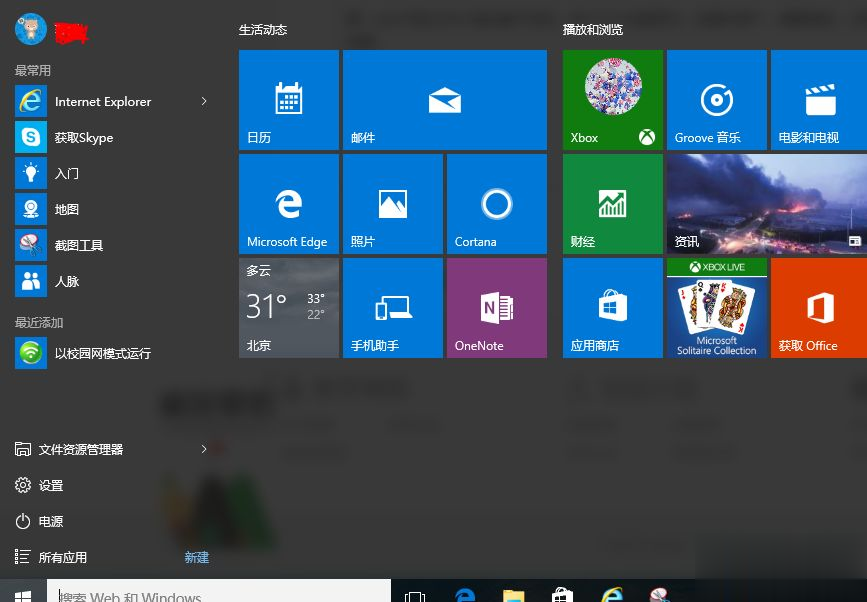Open the Xbox tile

[x=612, y=99]
